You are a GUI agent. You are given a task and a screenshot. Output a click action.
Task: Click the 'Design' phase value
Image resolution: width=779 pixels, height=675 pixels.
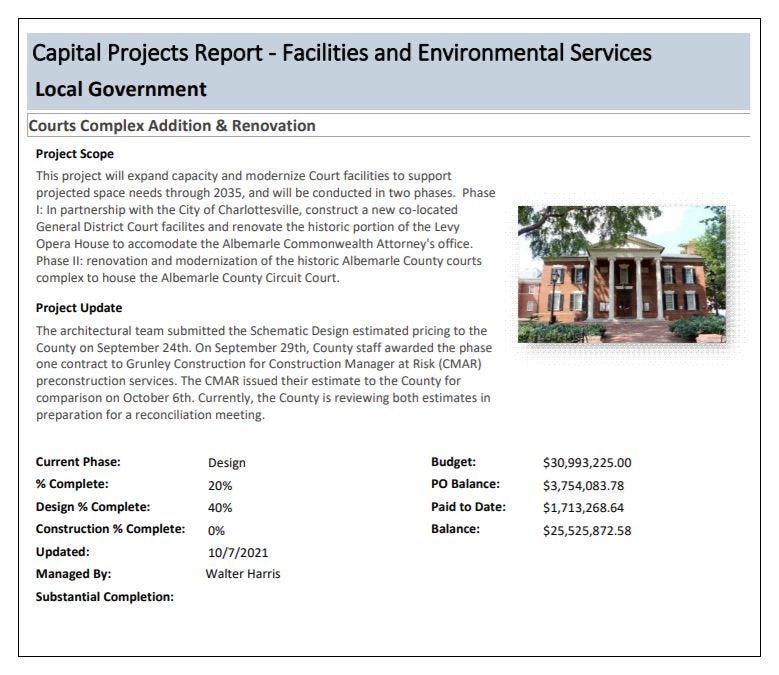point(227,463)
